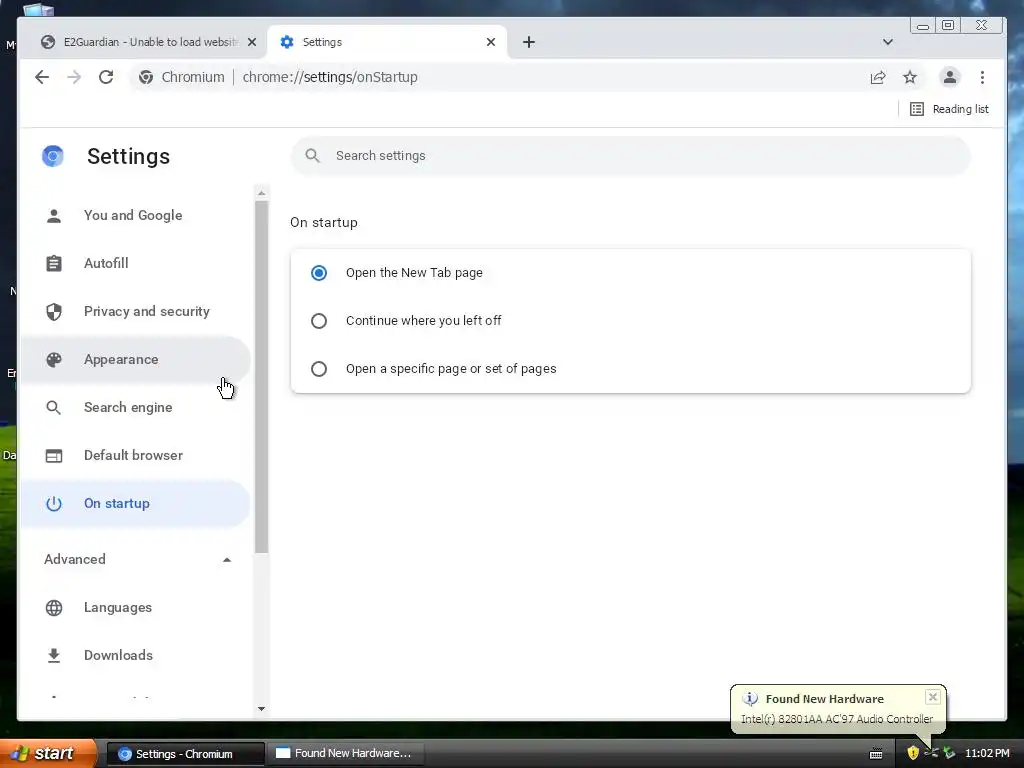Expand the tab search dropdown arrow
This screenshot has height=768, width=1024.
888,42
